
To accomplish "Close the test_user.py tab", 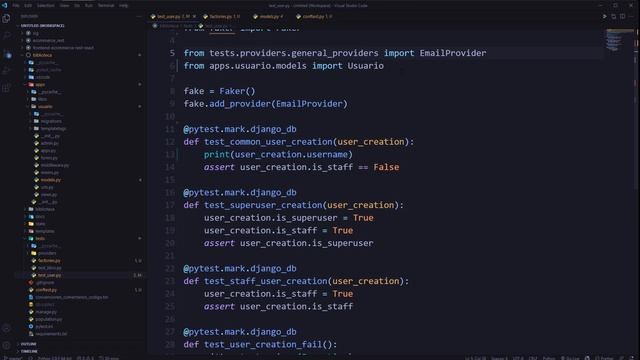I will (x=194, y=16).
